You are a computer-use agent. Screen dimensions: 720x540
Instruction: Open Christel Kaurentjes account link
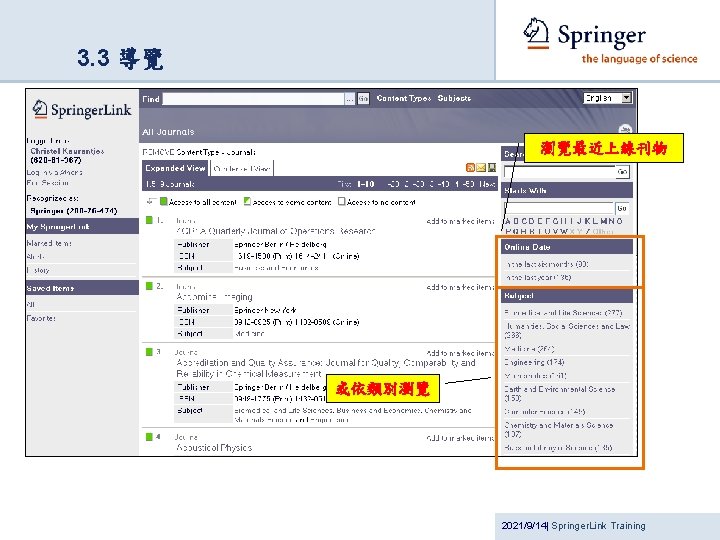click(x=67, y=151)
